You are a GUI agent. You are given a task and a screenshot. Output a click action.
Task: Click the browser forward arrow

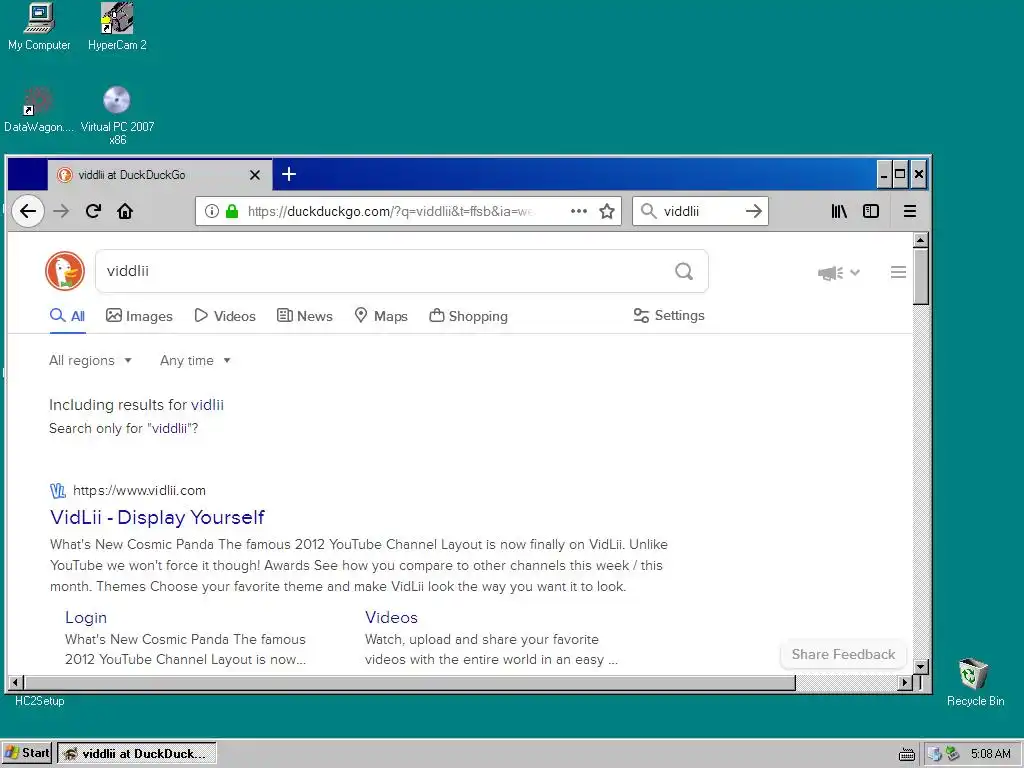coord(61,211)
